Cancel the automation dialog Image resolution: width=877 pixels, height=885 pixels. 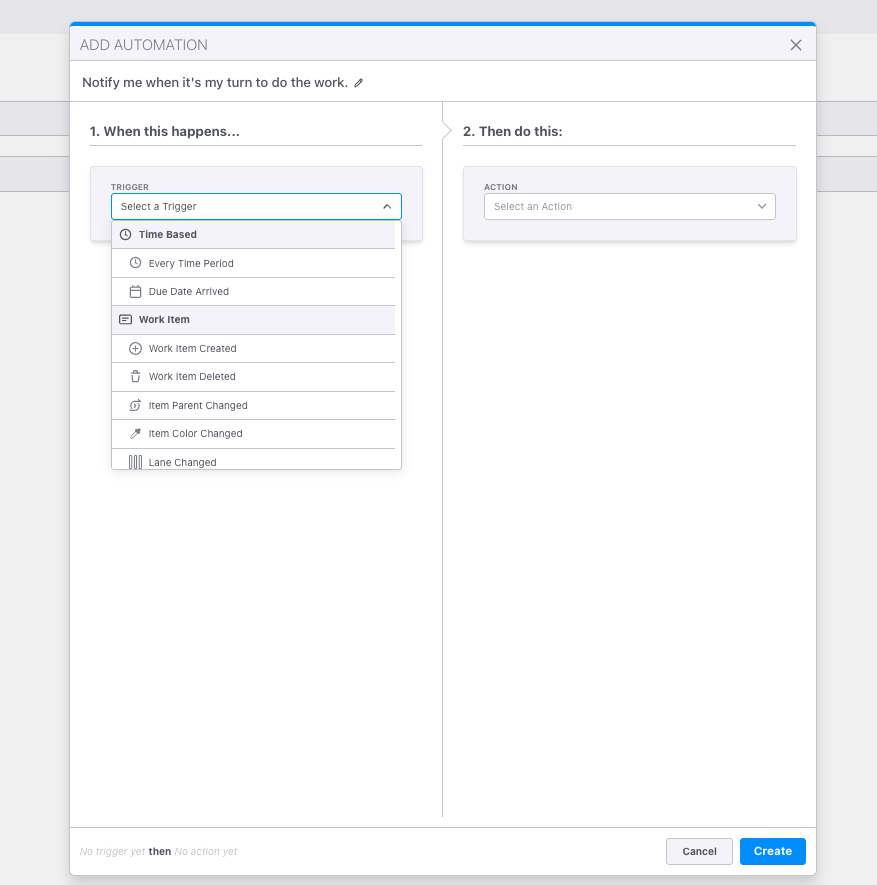click(699, 851)
